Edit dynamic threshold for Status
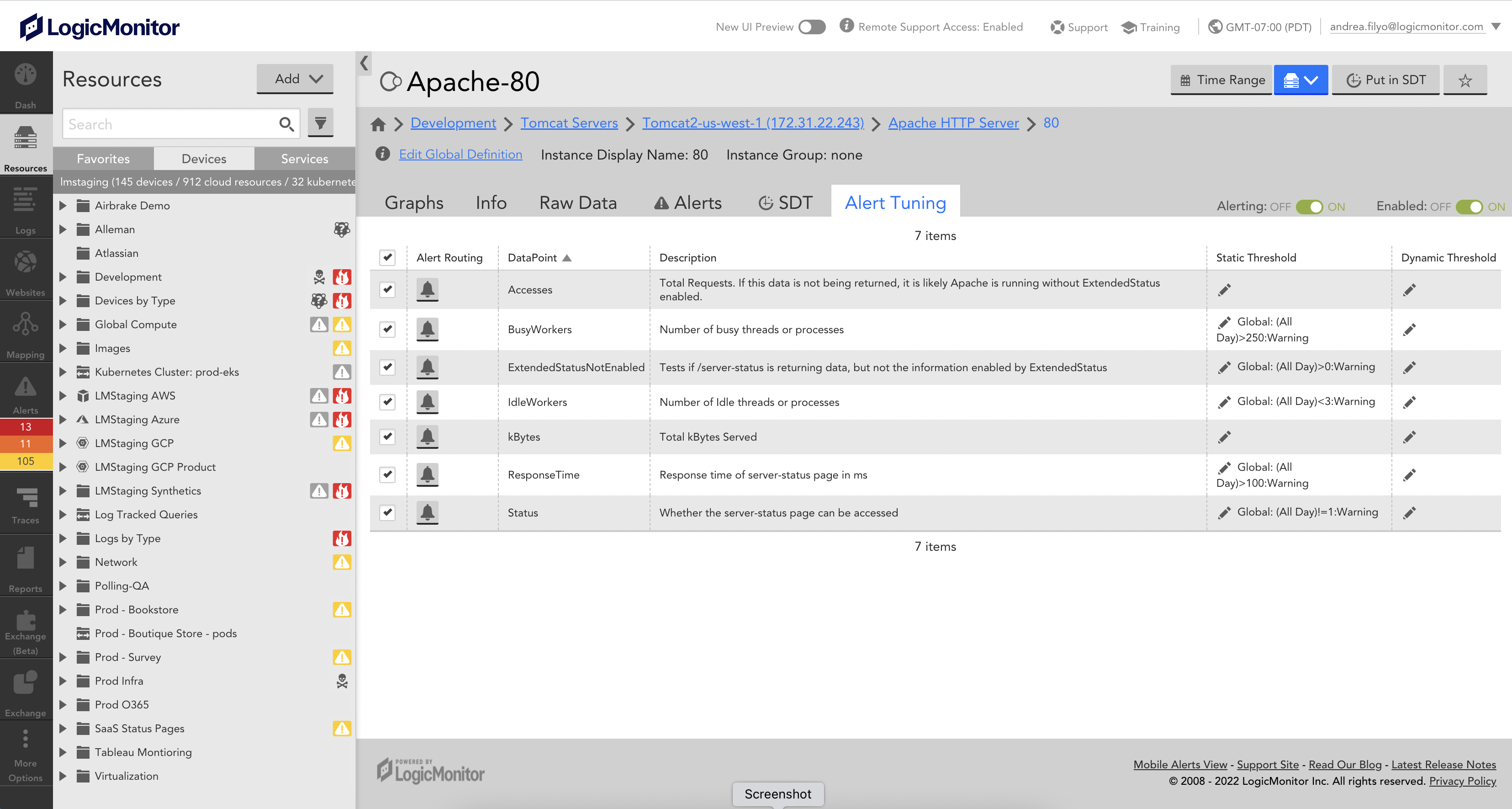The height and width of the screenshot is (809, 1512). point(1409,513)
